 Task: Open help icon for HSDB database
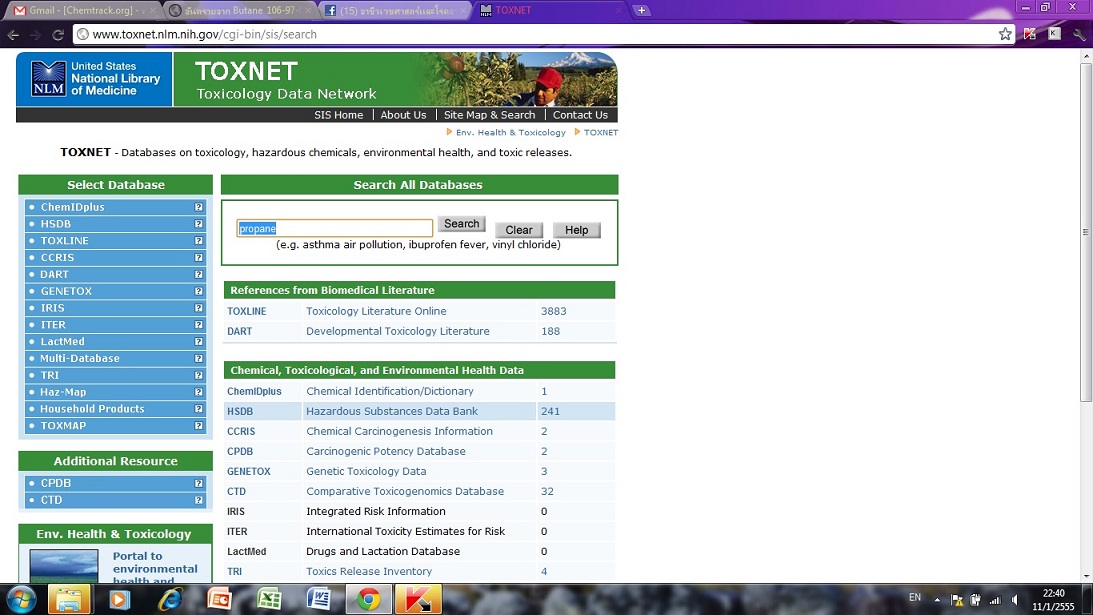(x=199, y=224)
